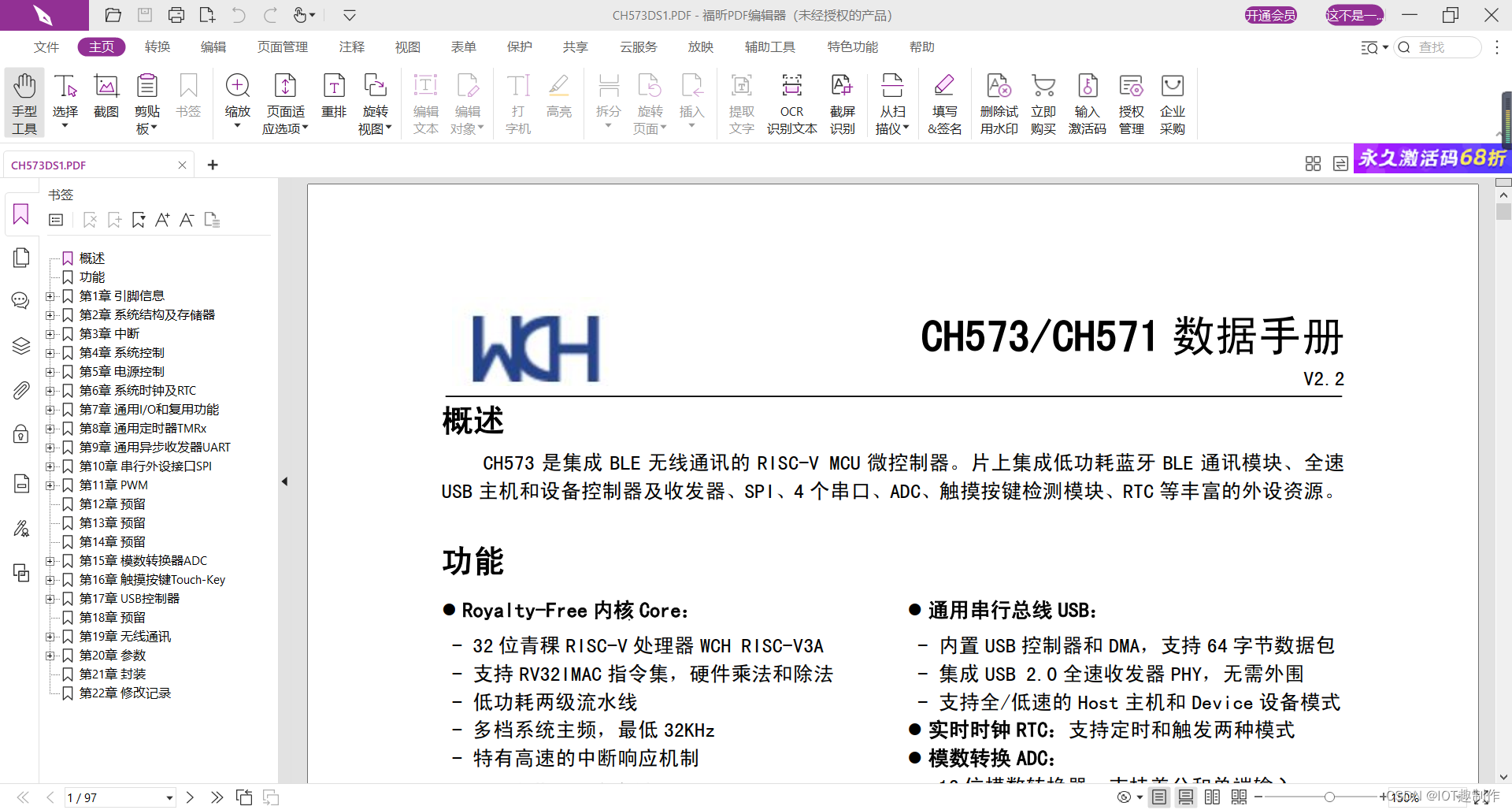The height and width of the screenshot is (810, 1512).
Task: Jump to the last page arrow
Action: (x=217, y=797)
